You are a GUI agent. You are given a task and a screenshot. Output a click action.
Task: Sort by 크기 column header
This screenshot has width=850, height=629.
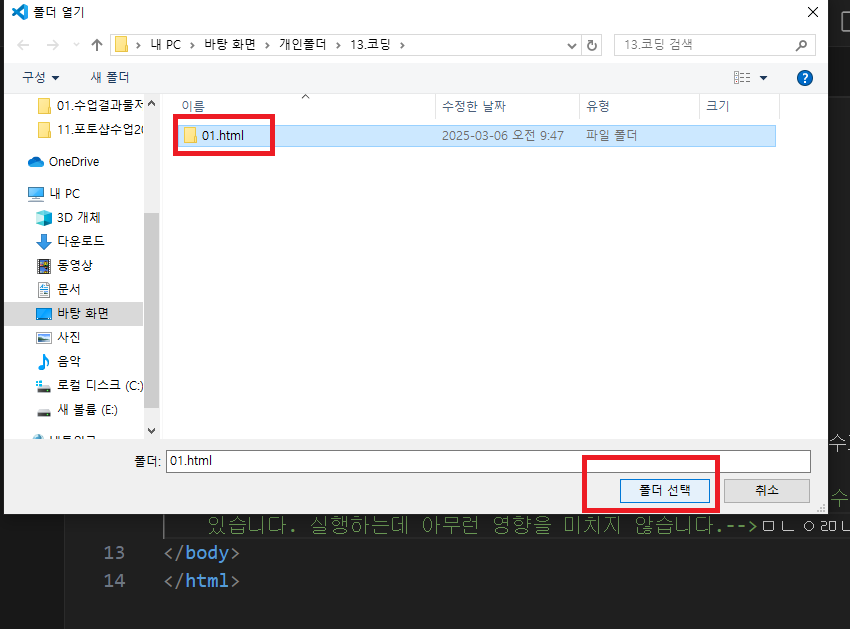click(x=718, y=106)
